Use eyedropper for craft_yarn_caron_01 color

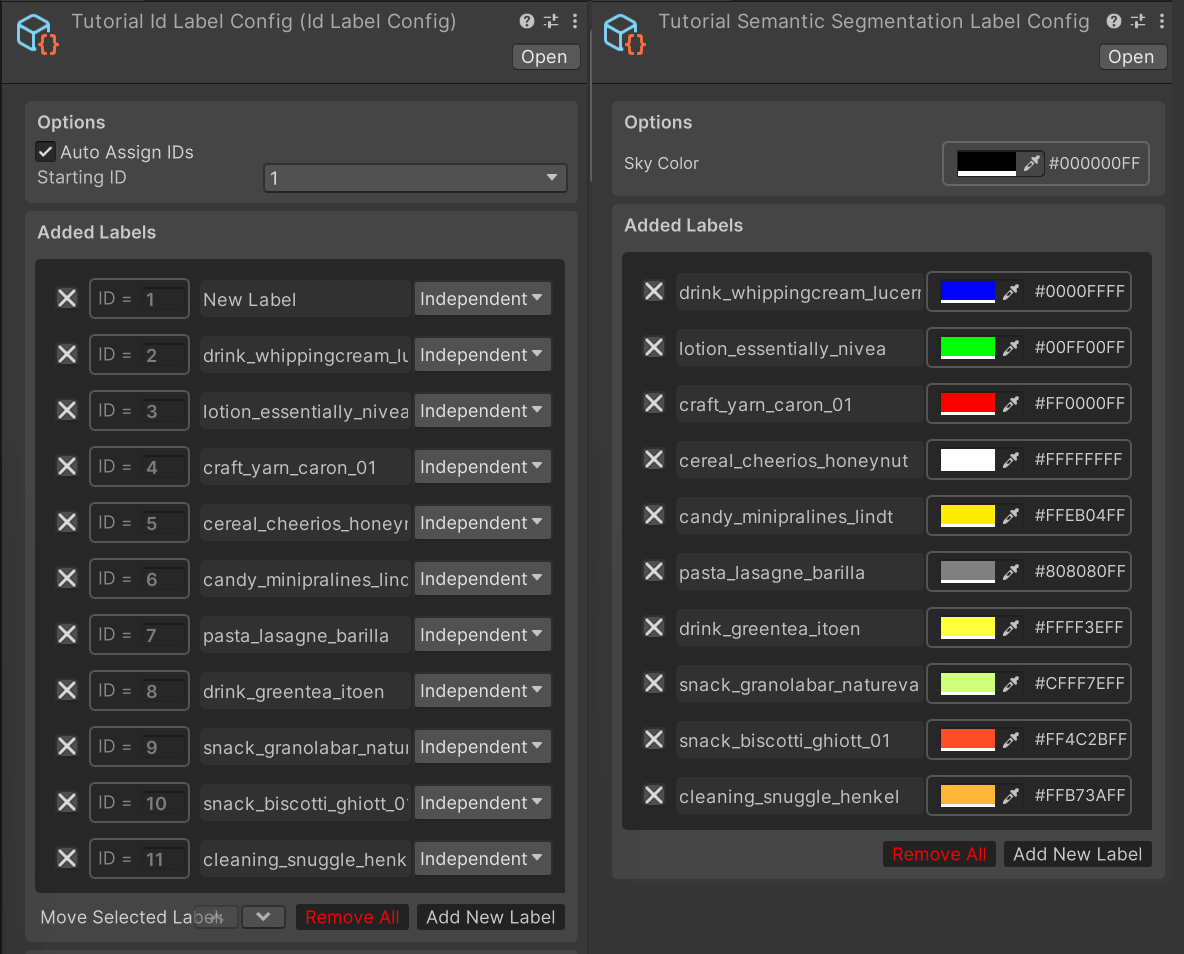coord(1010,403)
